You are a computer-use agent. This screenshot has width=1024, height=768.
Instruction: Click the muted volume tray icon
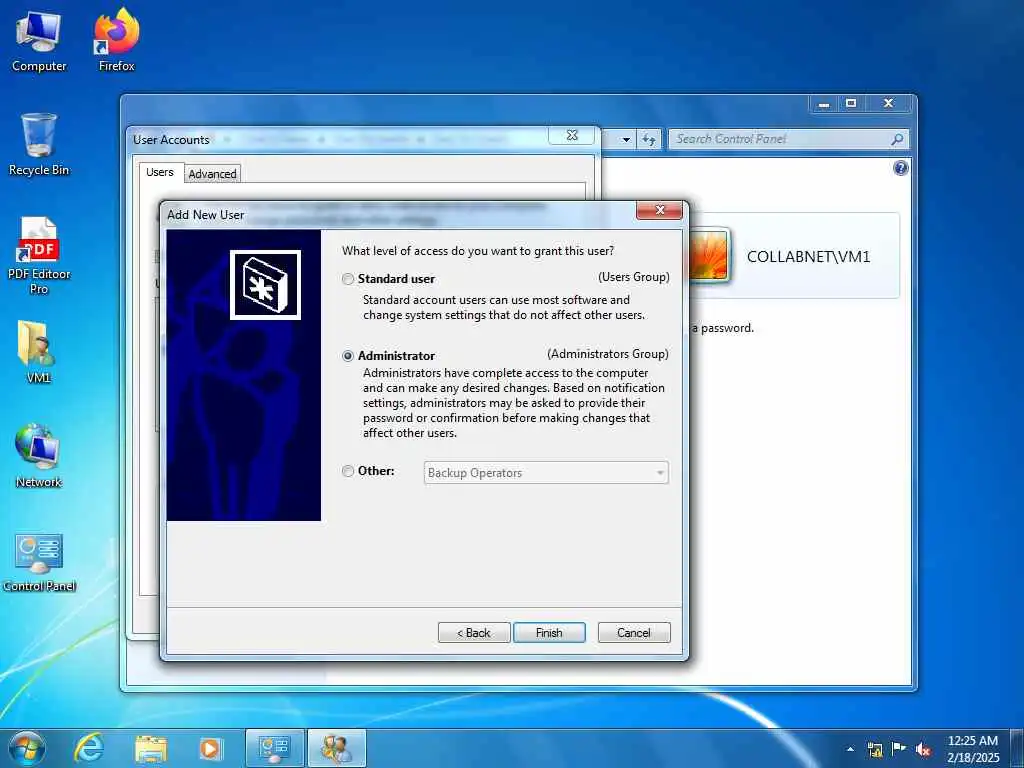pyautogui.click(x=923, y=749)
